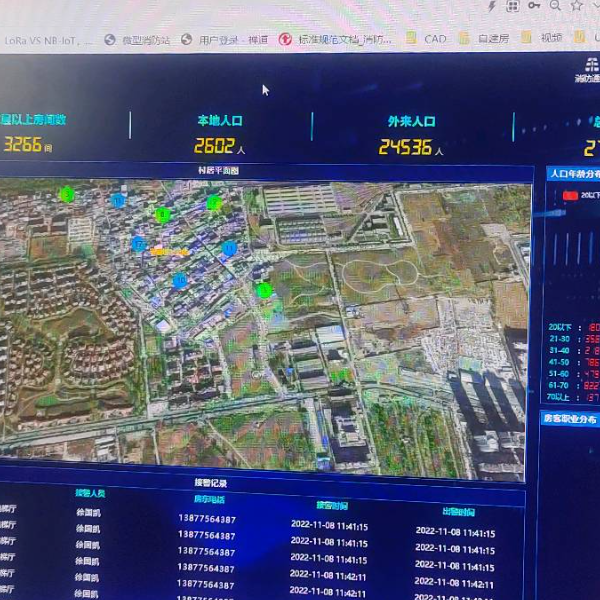Click the 31-40 age group row

coord(574,351)
